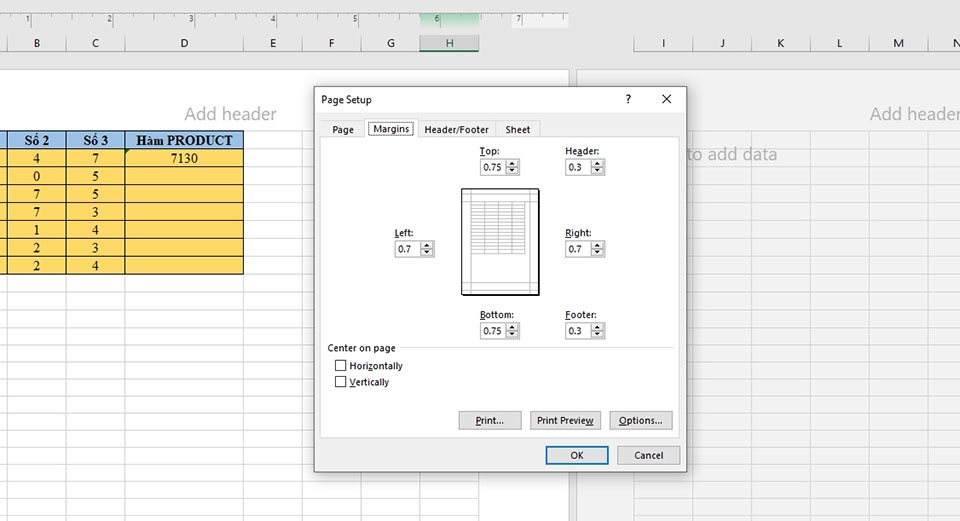This screenshot has height=521, width=960.
Task: Increase the Left margin value
Action: pos(427,246)
